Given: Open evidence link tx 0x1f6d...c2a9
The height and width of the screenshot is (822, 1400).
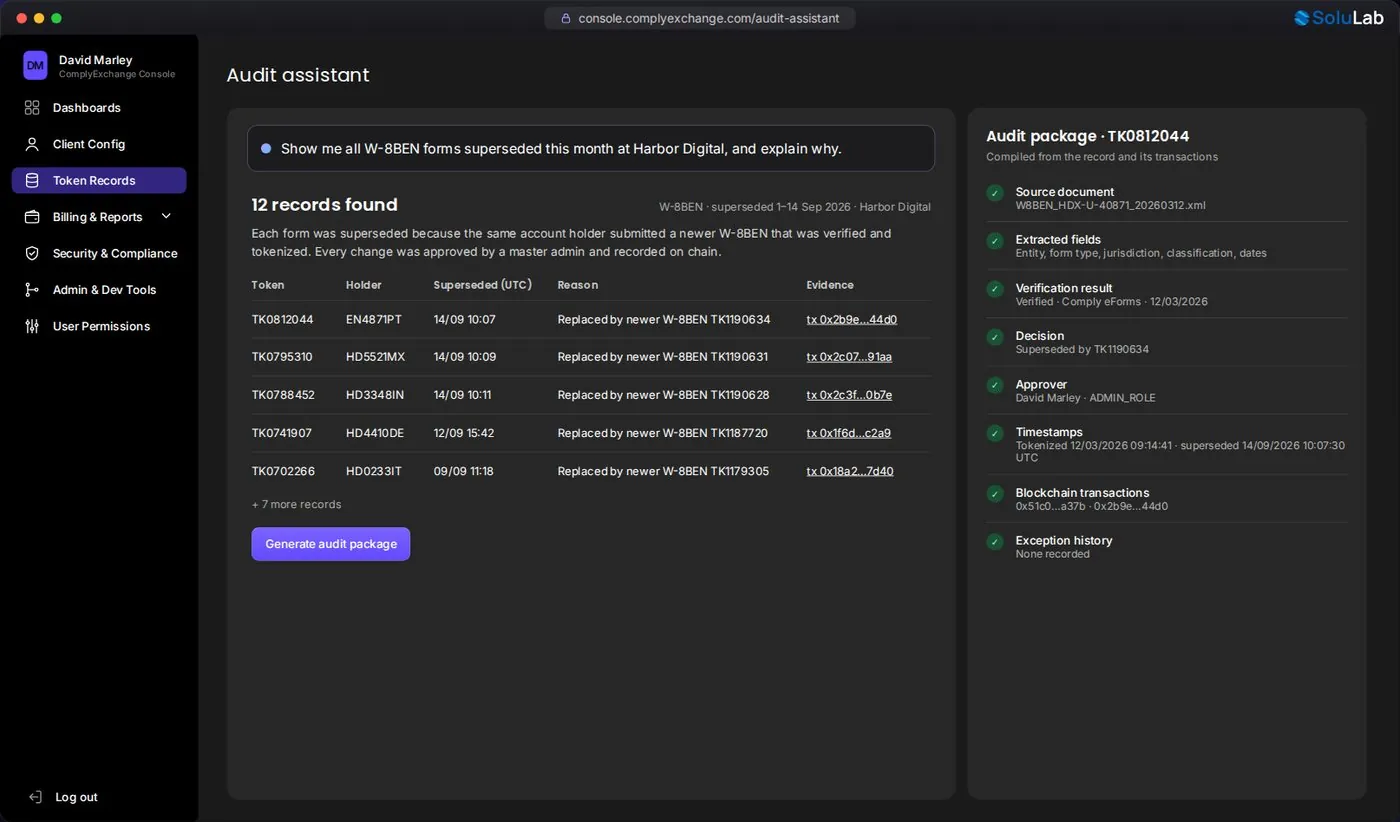Looking at the screenshot, I should pos(849,433).
